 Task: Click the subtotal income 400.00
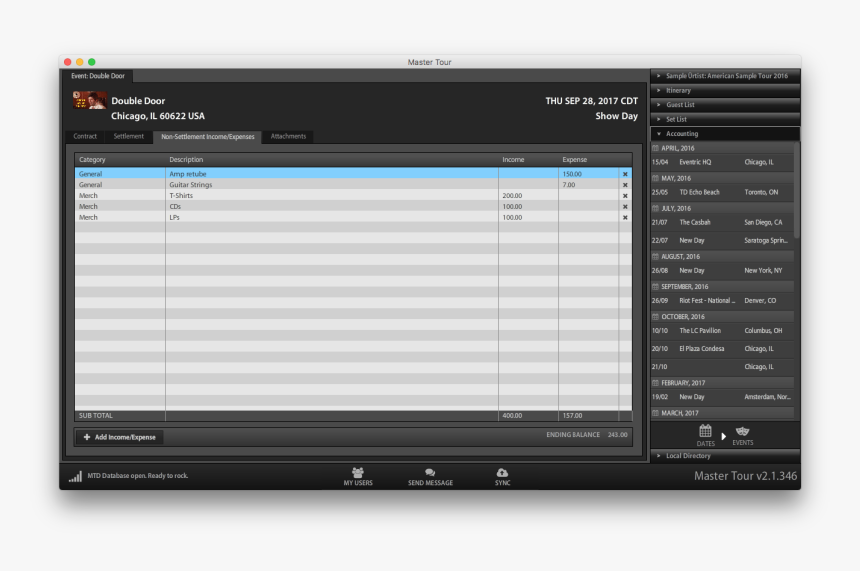click(x=512, y=416)
